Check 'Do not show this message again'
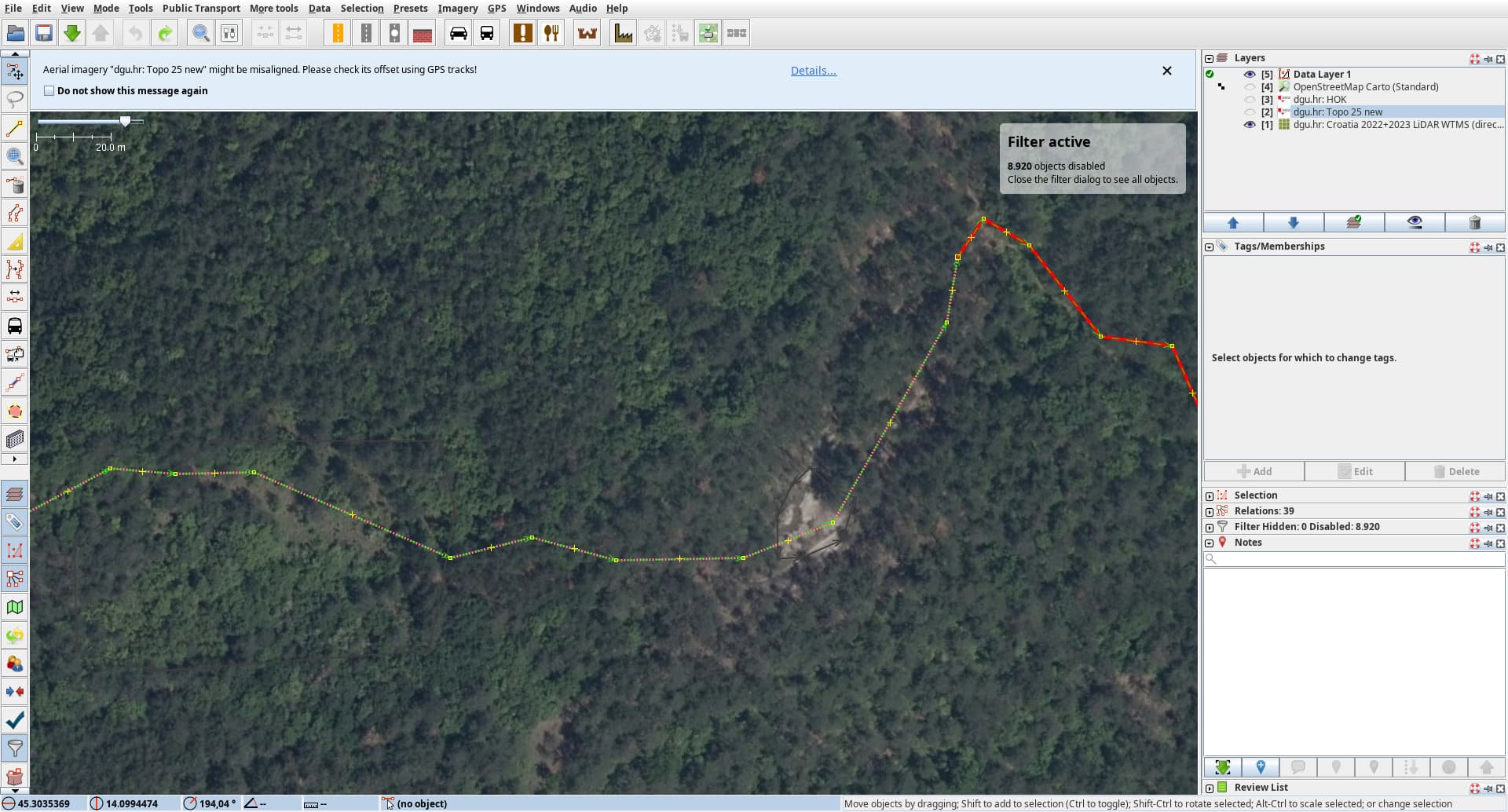Viewport: 1508px width, 812px height. [49, 90]
